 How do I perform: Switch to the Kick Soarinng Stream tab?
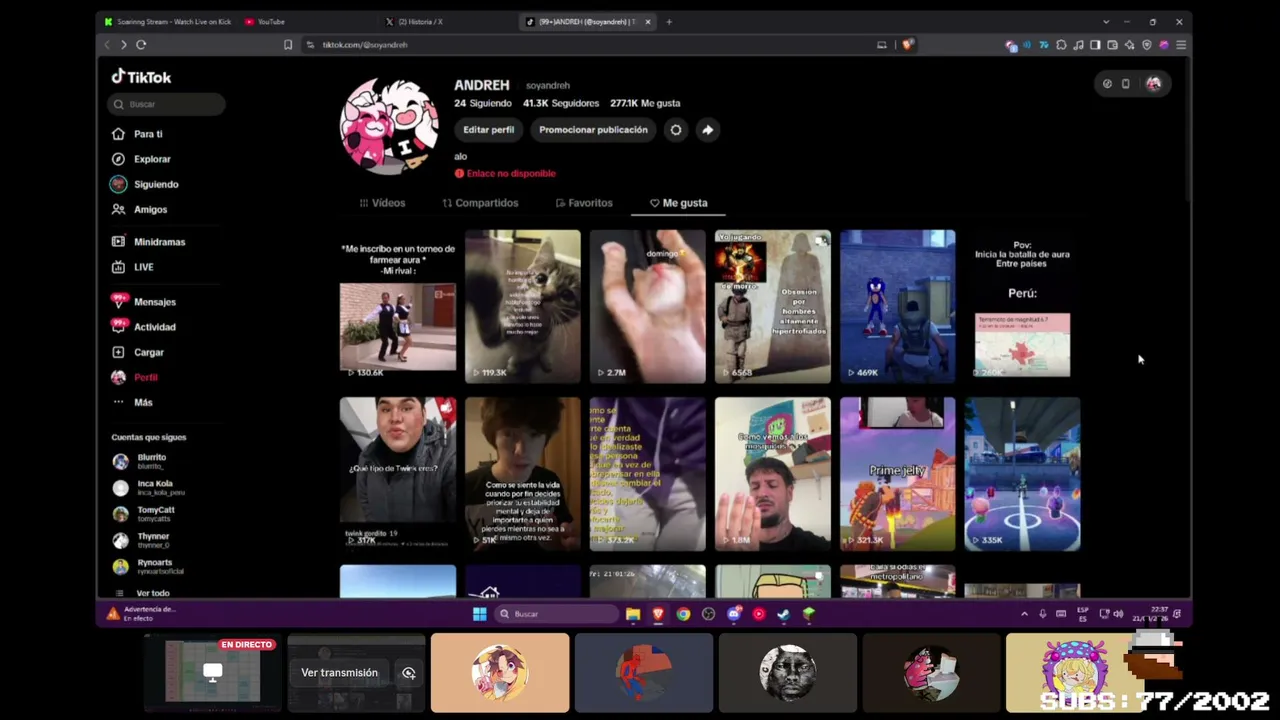(167, 22)
